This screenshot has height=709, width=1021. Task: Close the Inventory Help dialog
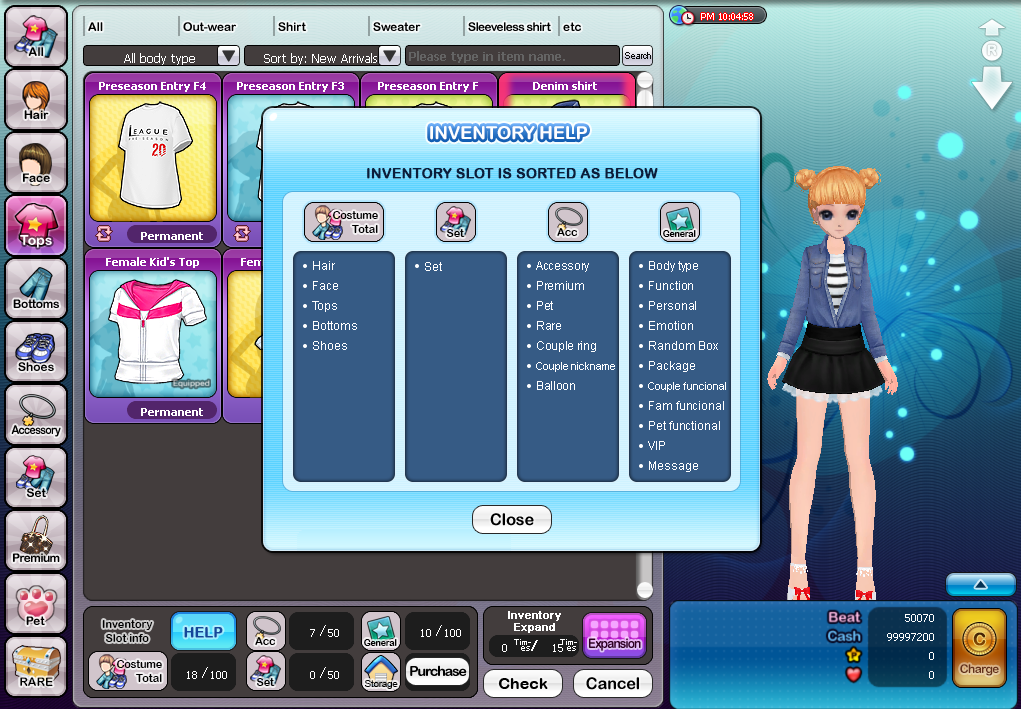(511, 520)
